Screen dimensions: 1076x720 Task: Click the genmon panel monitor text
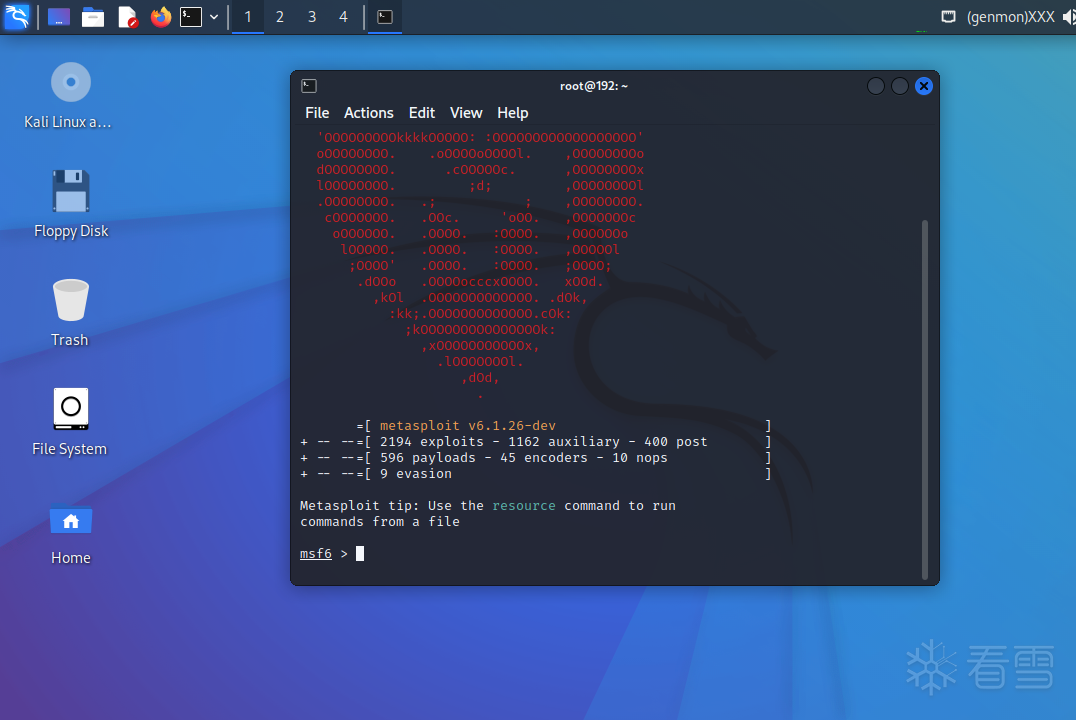pos(1010,16)
